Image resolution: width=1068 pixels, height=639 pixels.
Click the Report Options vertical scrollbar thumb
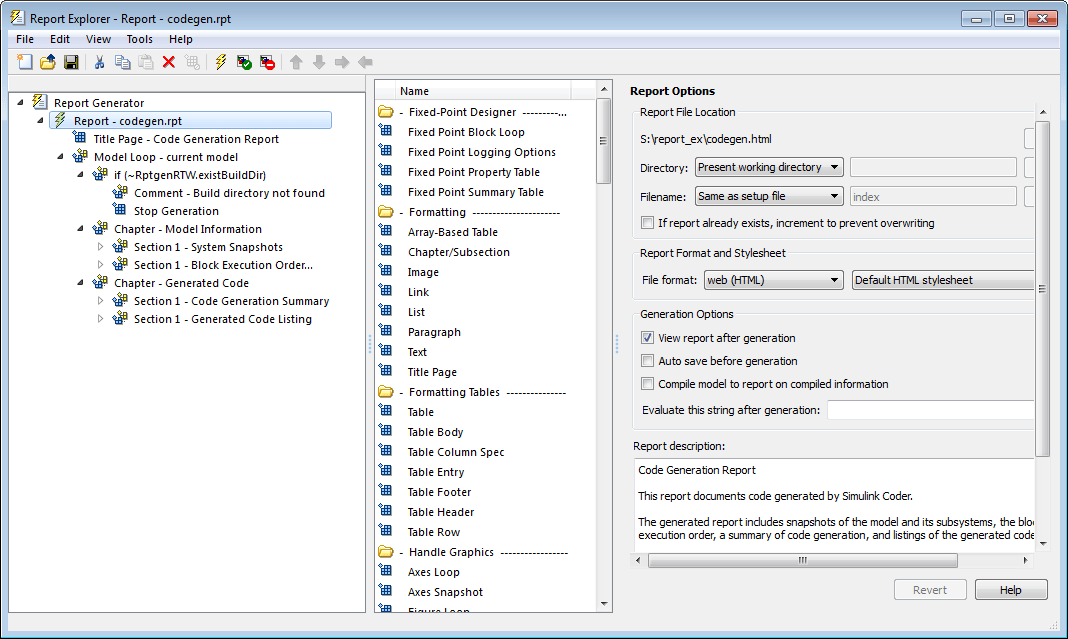(x=1043, y=289)
